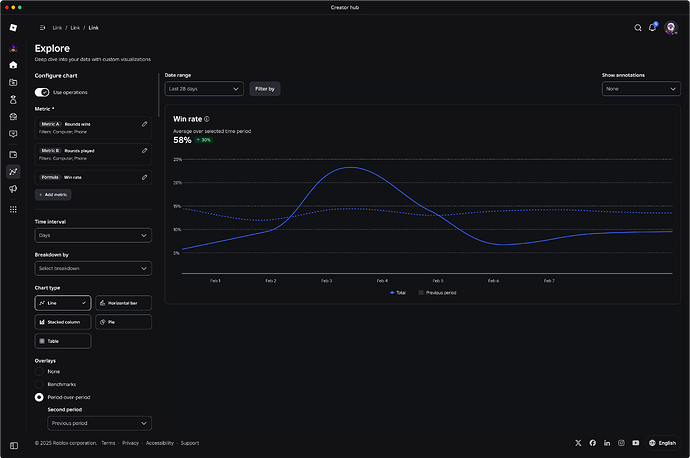Open the apps grid sidebar icon
This screenshot has width=690, height=458.
(x=13, y=209)
